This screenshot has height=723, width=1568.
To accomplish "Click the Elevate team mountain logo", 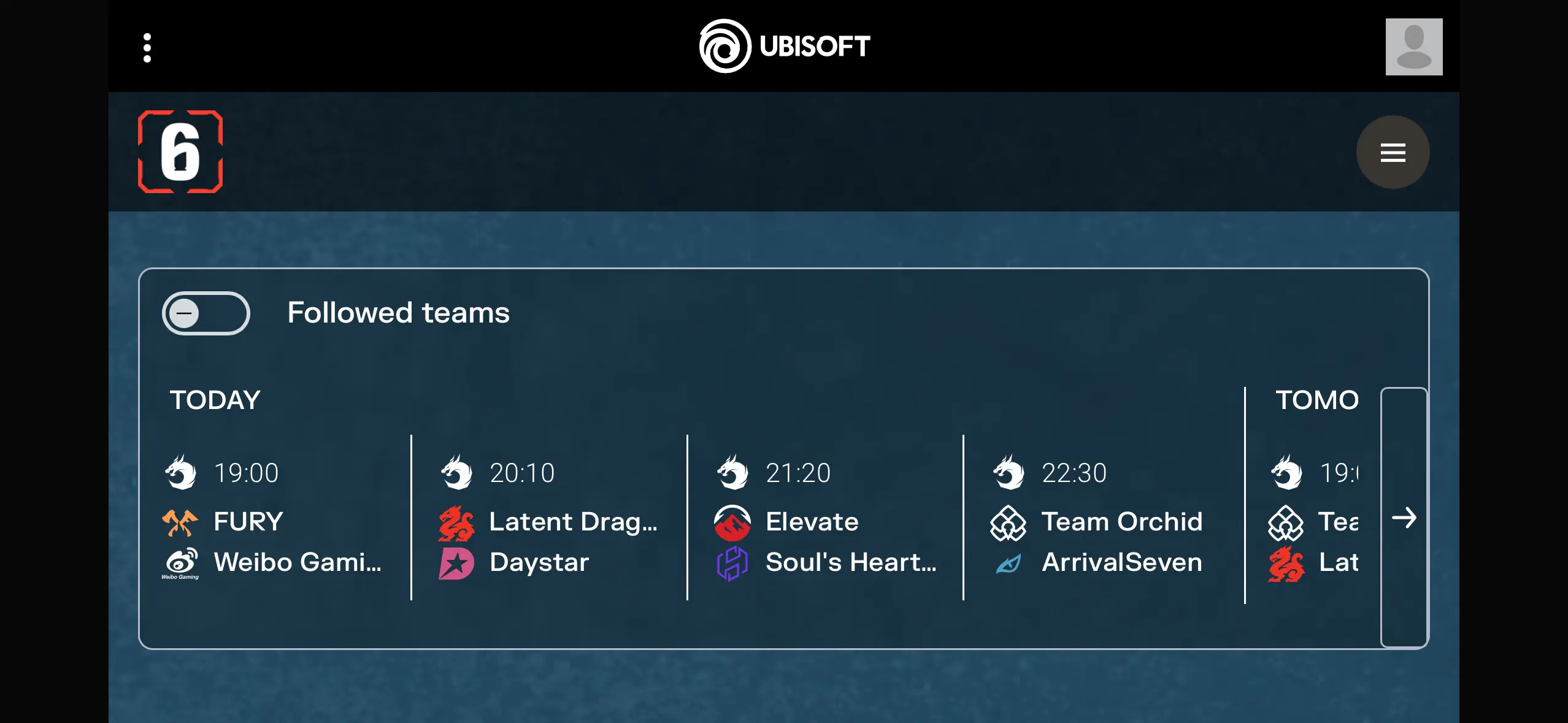I will [x=732, y=522].
